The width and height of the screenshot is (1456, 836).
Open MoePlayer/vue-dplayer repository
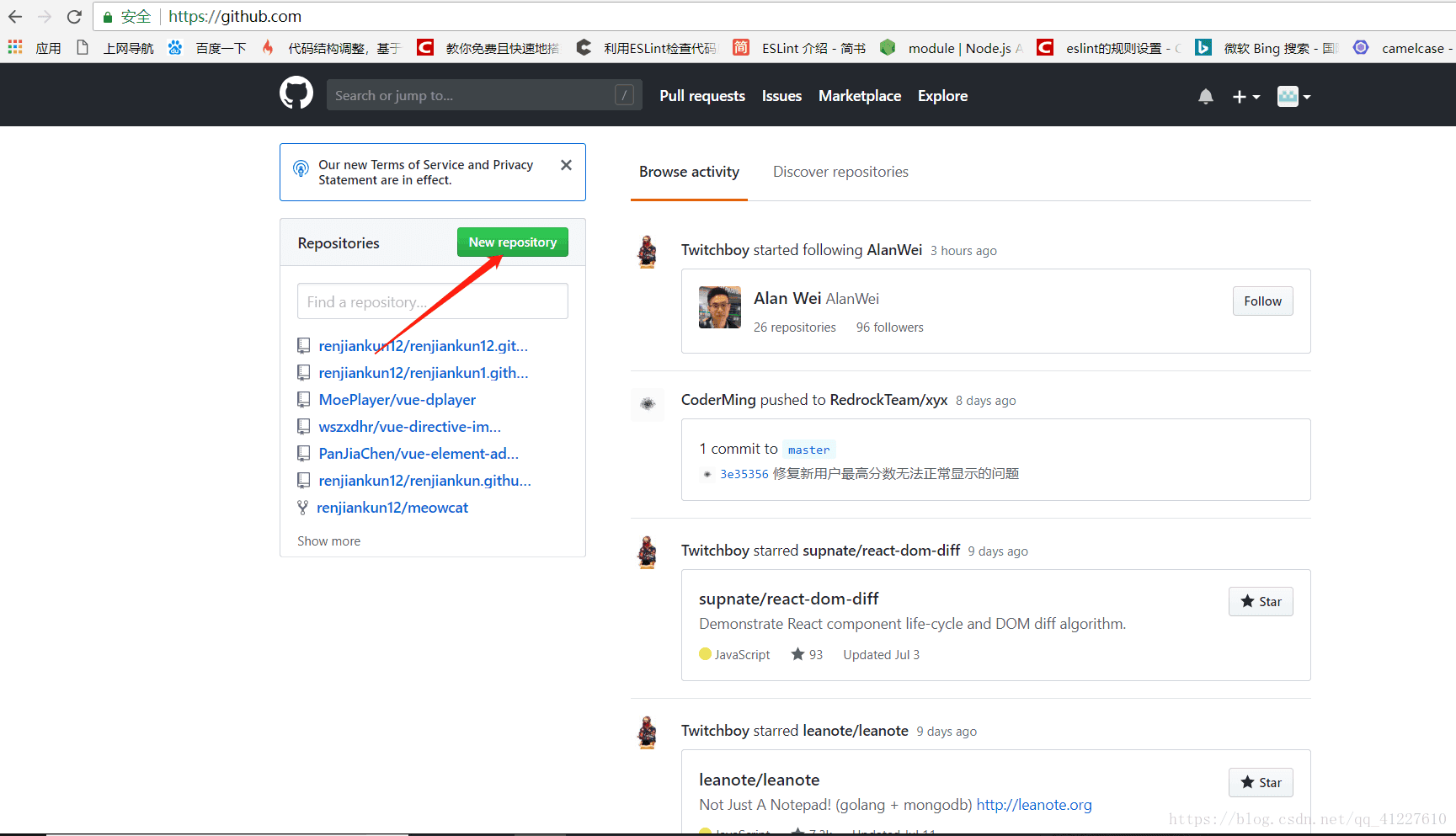click(397, 400)
